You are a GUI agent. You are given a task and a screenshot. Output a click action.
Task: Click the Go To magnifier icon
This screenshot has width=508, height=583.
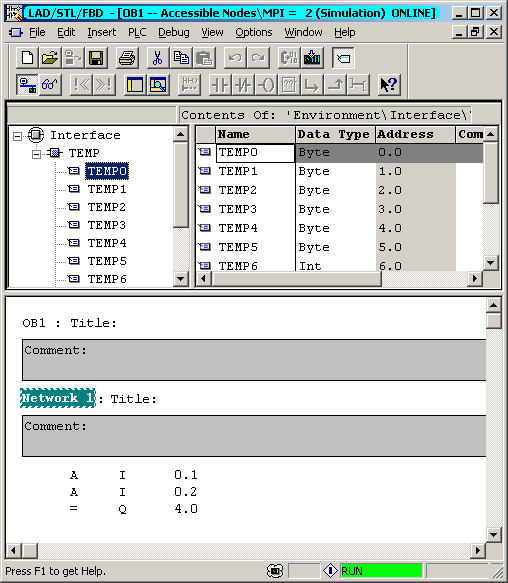[x=158, y=85]
